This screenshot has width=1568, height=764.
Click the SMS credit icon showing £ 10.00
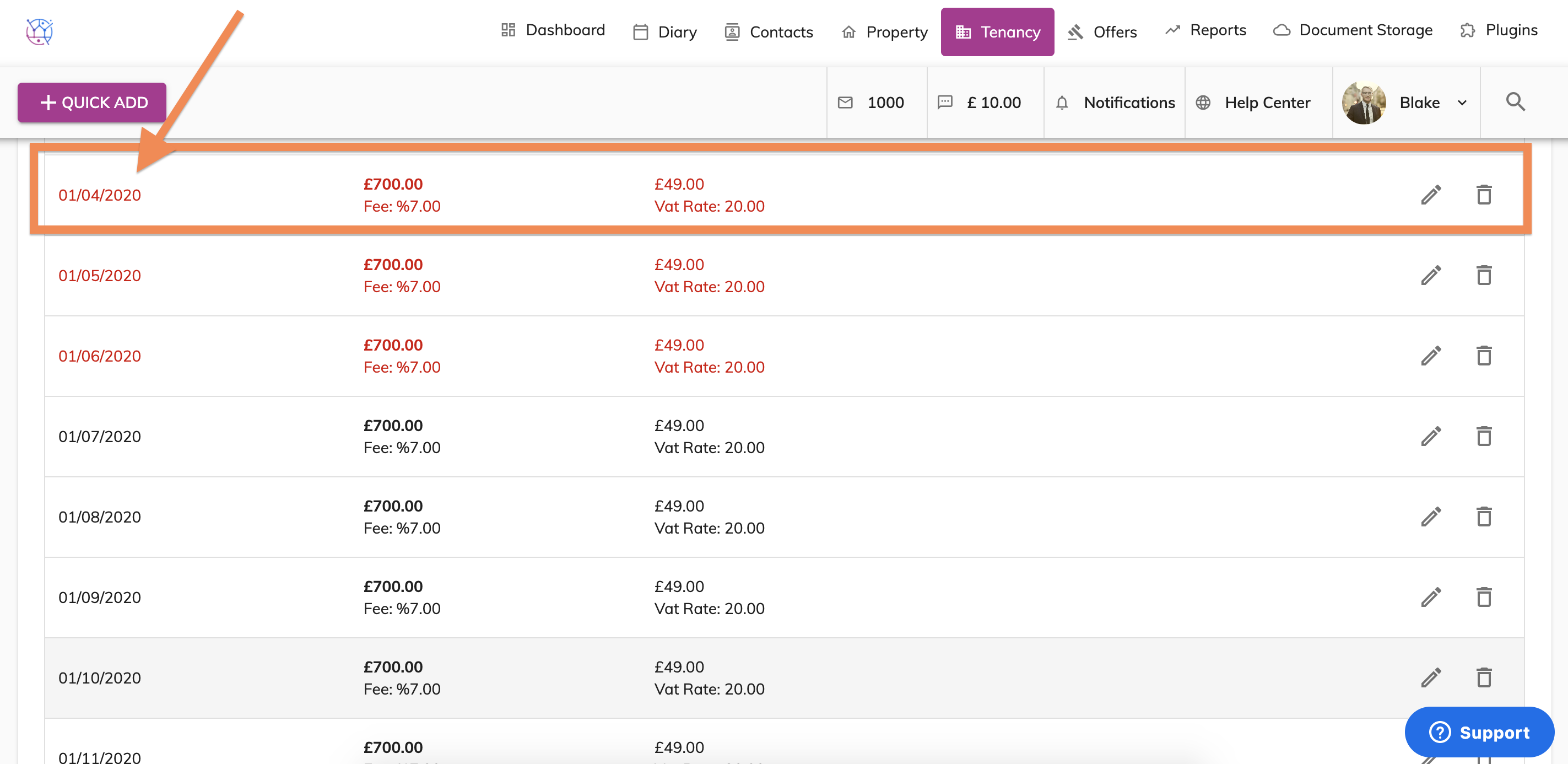point(945,103)
